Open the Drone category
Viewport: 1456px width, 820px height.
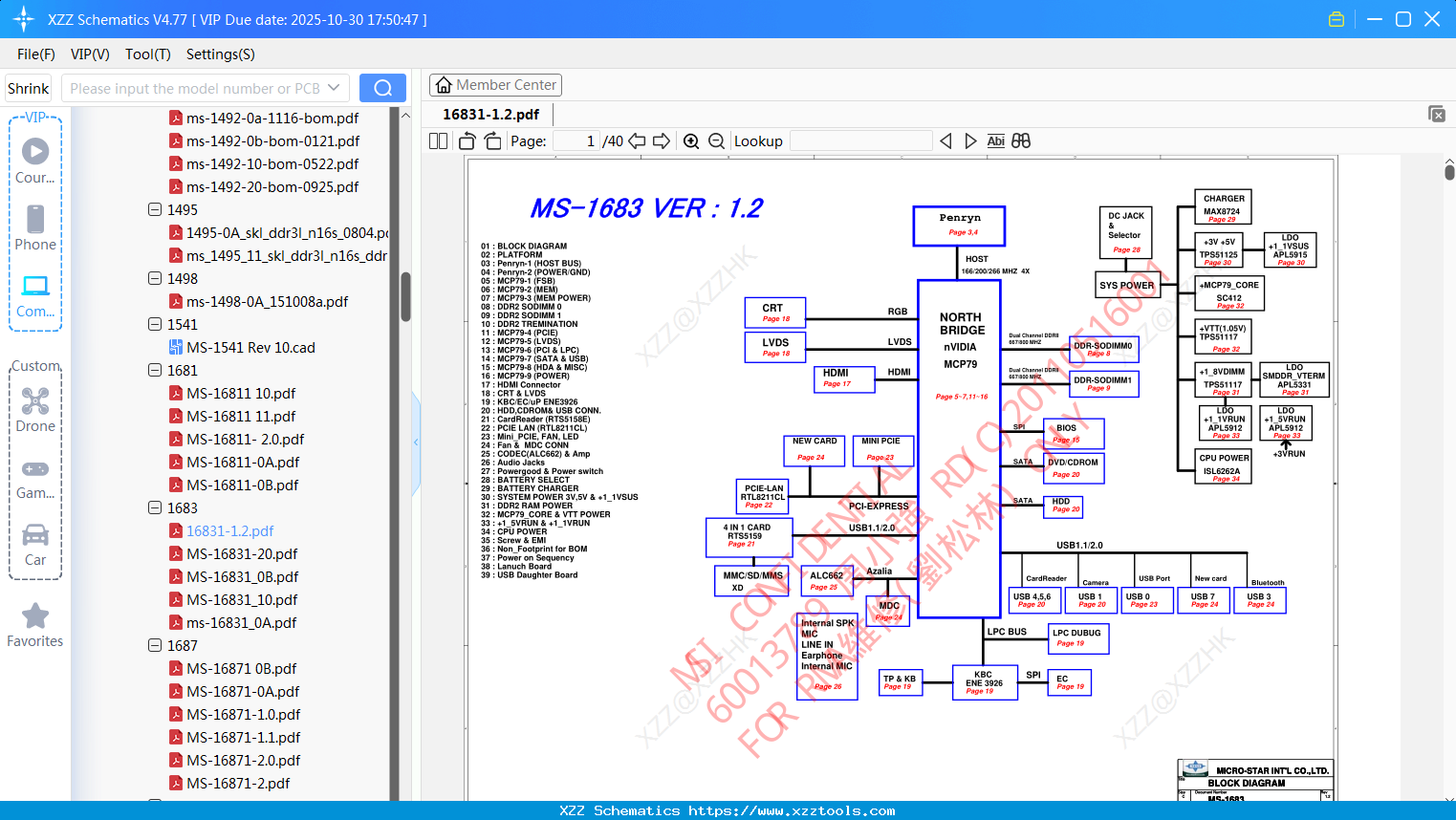tap(35, 409)
